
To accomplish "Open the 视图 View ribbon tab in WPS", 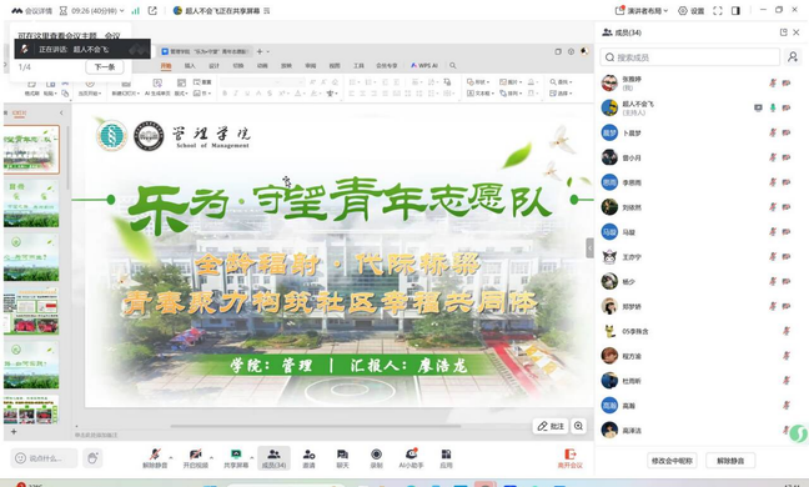I will tap(335, 66).
